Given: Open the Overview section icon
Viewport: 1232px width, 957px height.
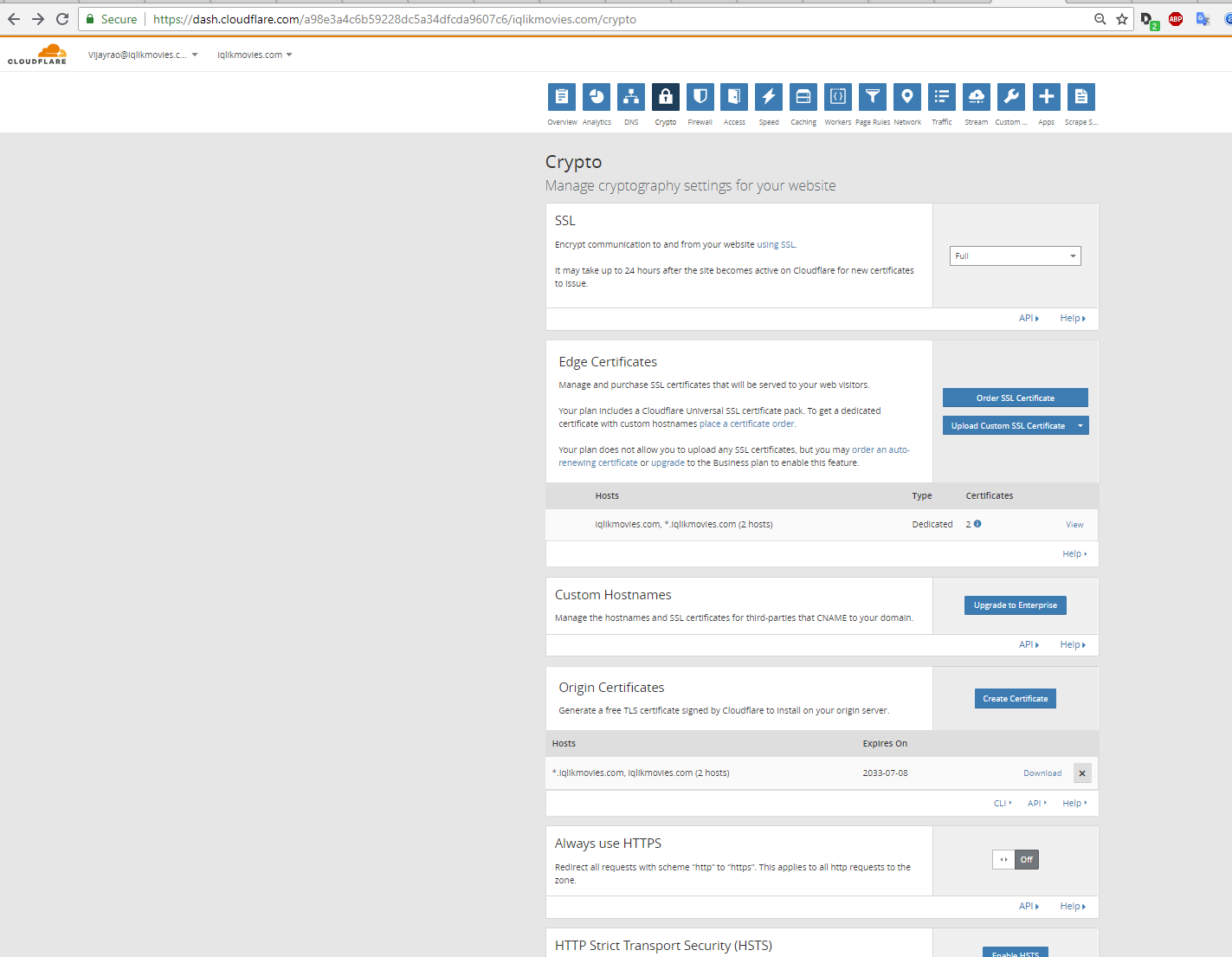Looking at the screenshot, I should click(x=562, y=97).
